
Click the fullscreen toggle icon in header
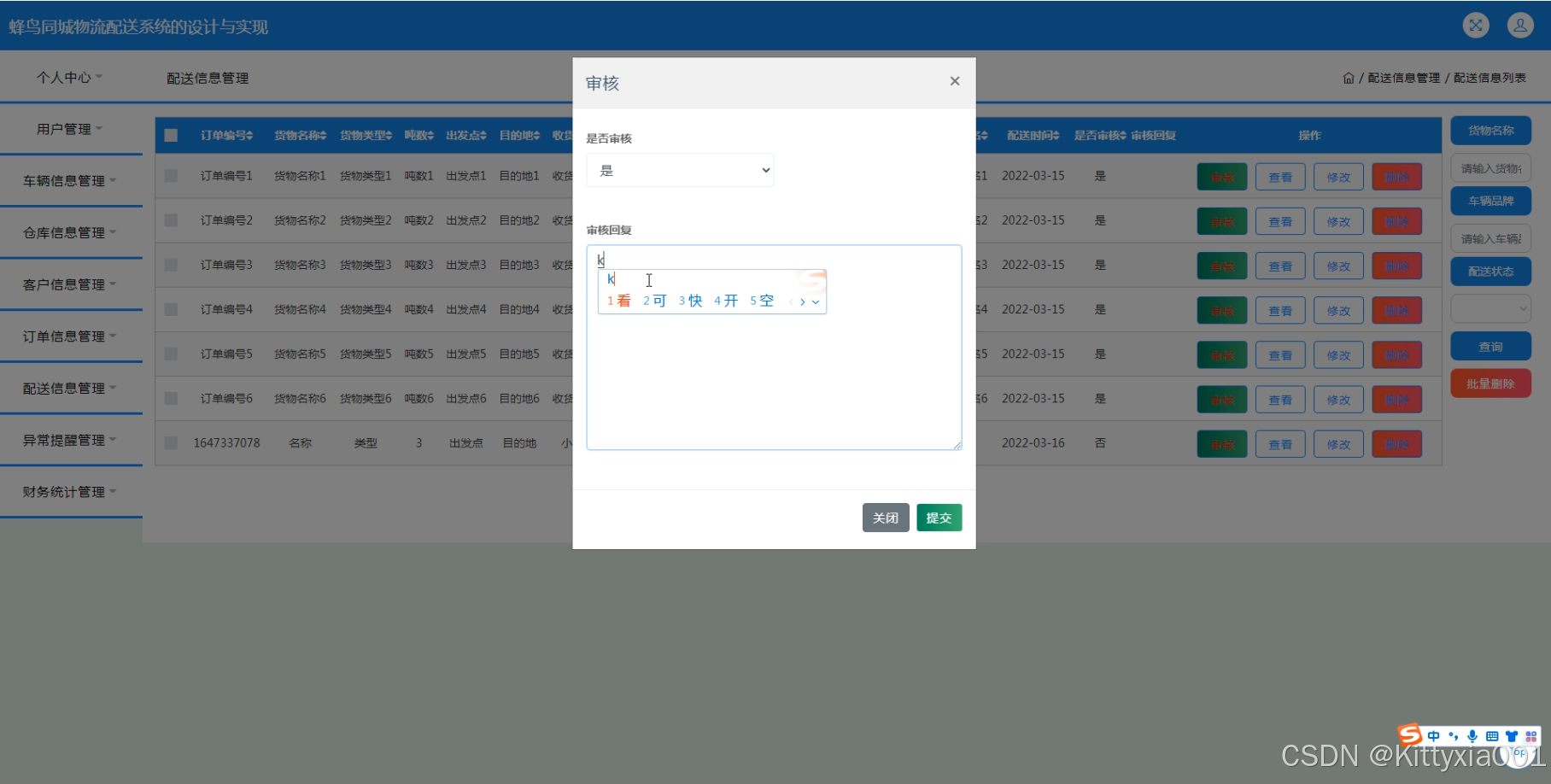pos(1475,26)
